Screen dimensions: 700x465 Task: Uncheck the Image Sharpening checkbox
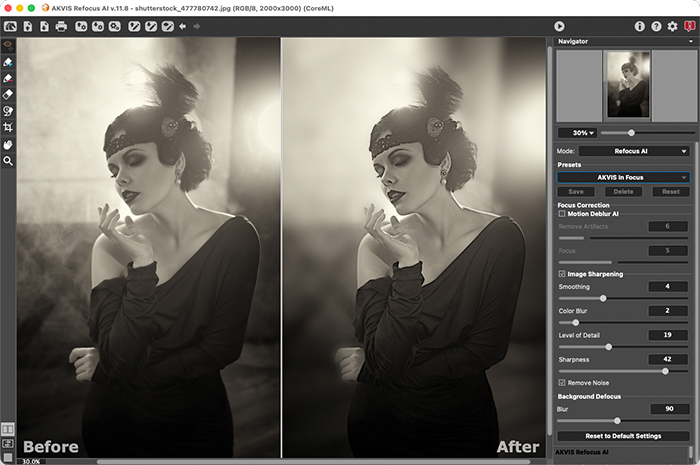point(562,274)
